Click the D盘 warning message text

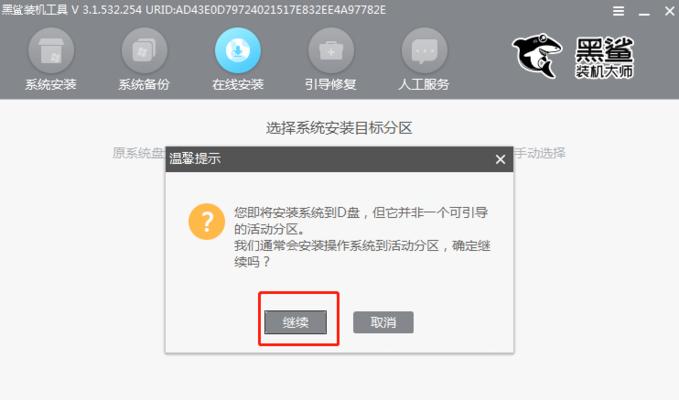[362, 237]
